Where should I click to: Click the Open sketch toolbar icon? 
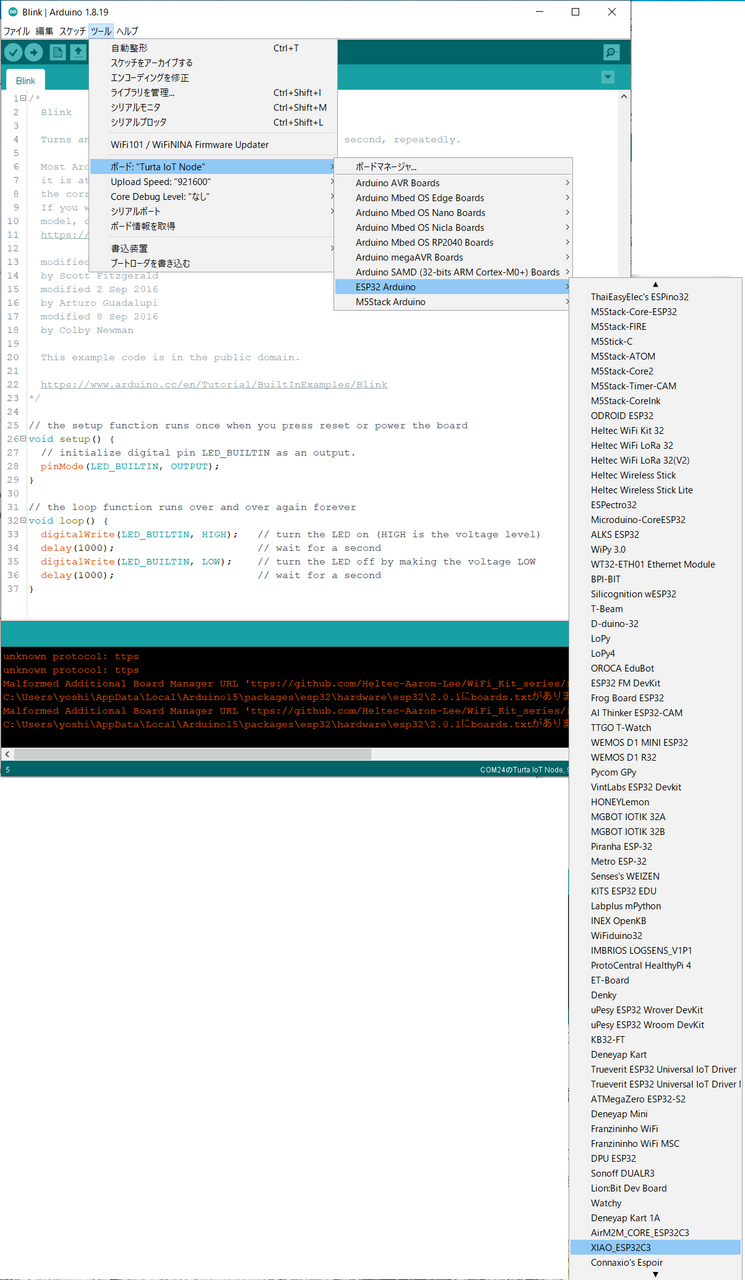tap(78, 52)
